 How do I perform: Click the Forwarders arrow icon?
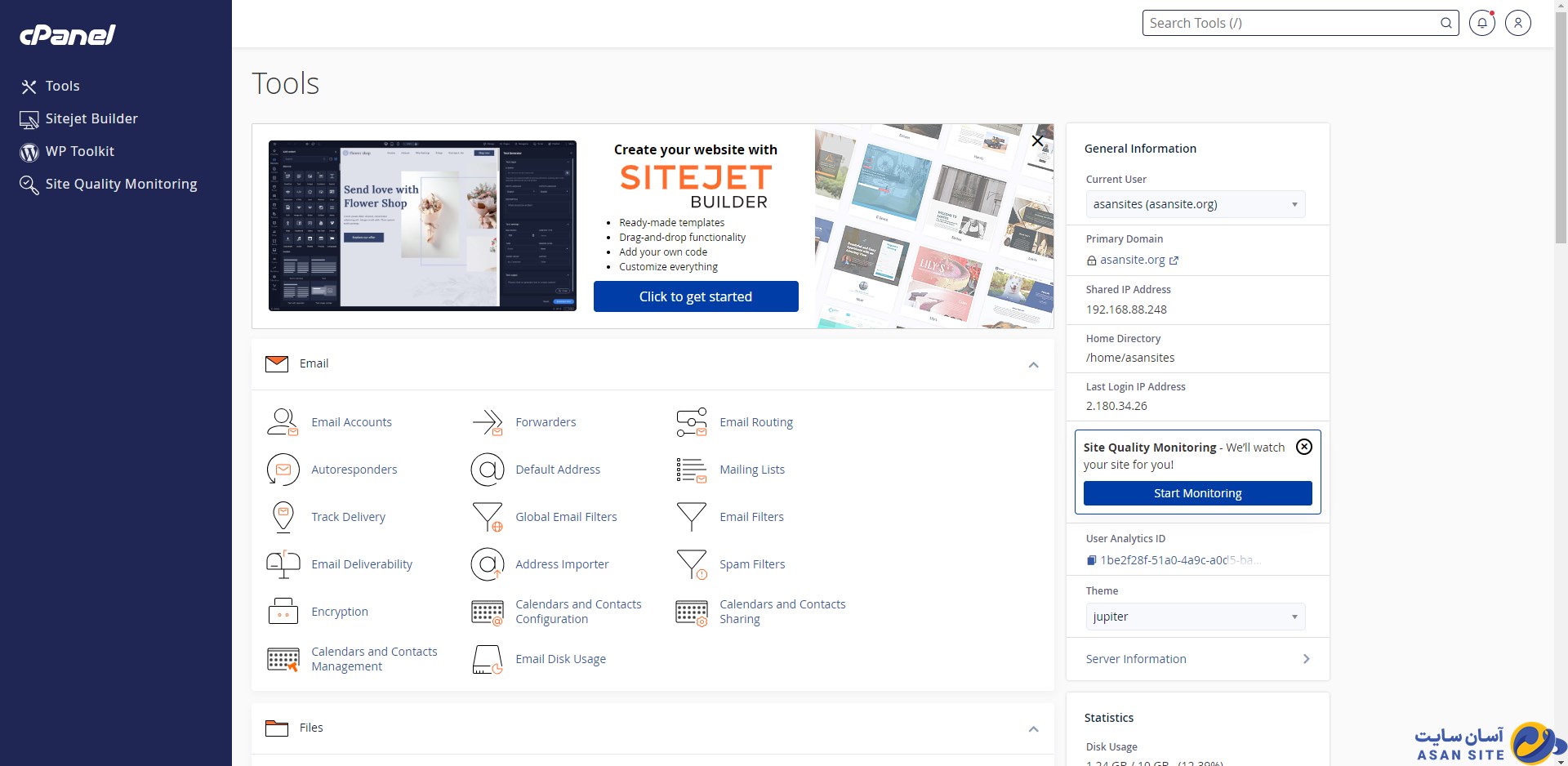[488, 422]
